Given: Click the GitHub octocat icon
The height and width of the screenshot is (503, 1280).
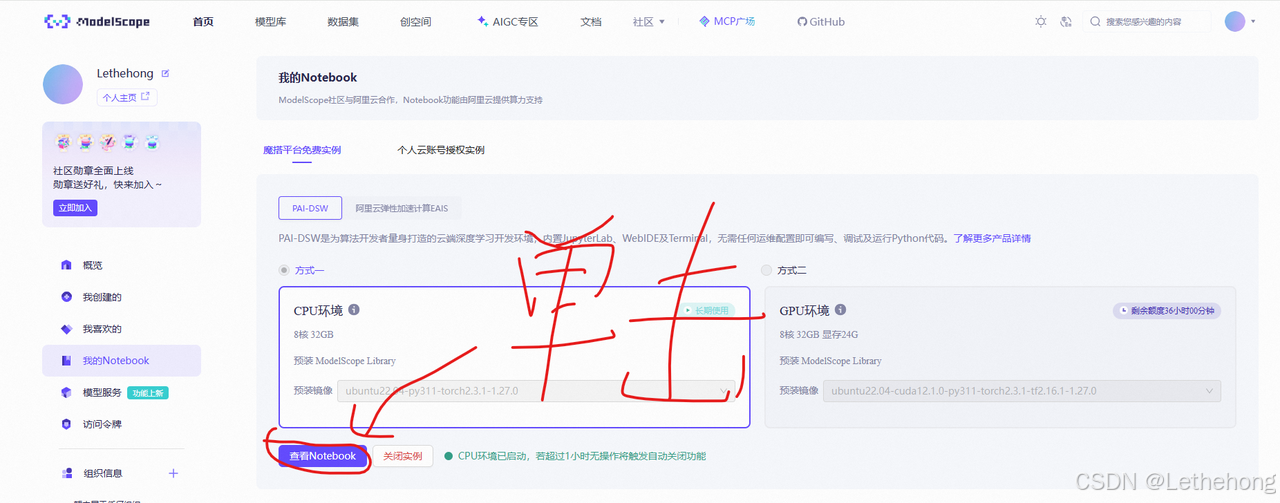Looking at the screenshot, I should [x=802, y=22].
